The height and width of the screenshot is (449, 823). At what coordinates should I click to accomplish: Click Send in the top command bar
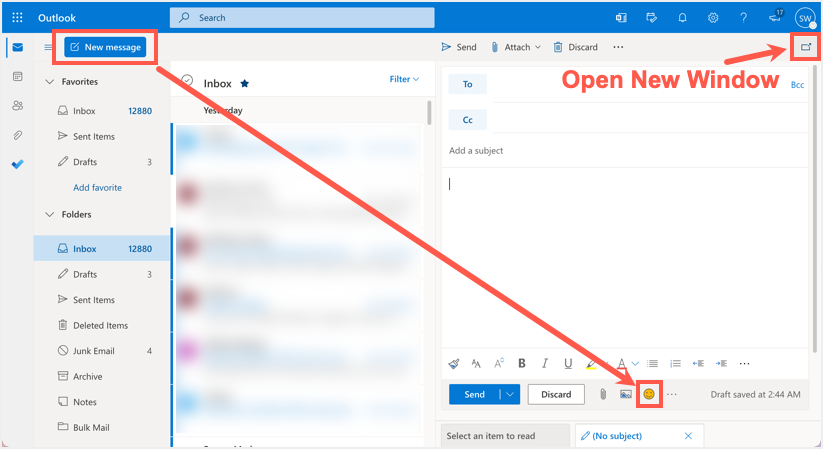[459, 47]
